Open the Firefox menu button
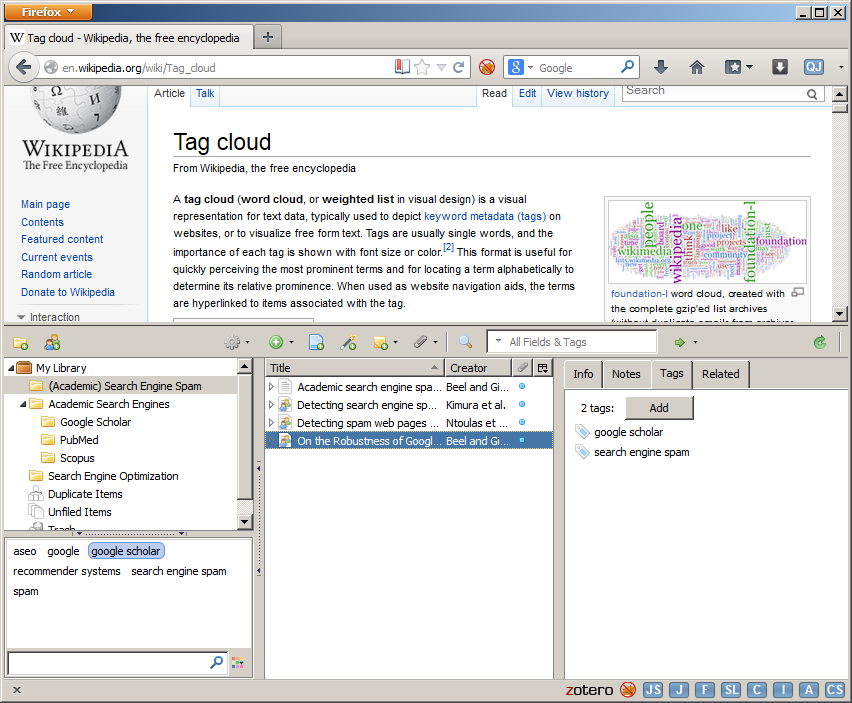The image size is (852, 703). 48,12
